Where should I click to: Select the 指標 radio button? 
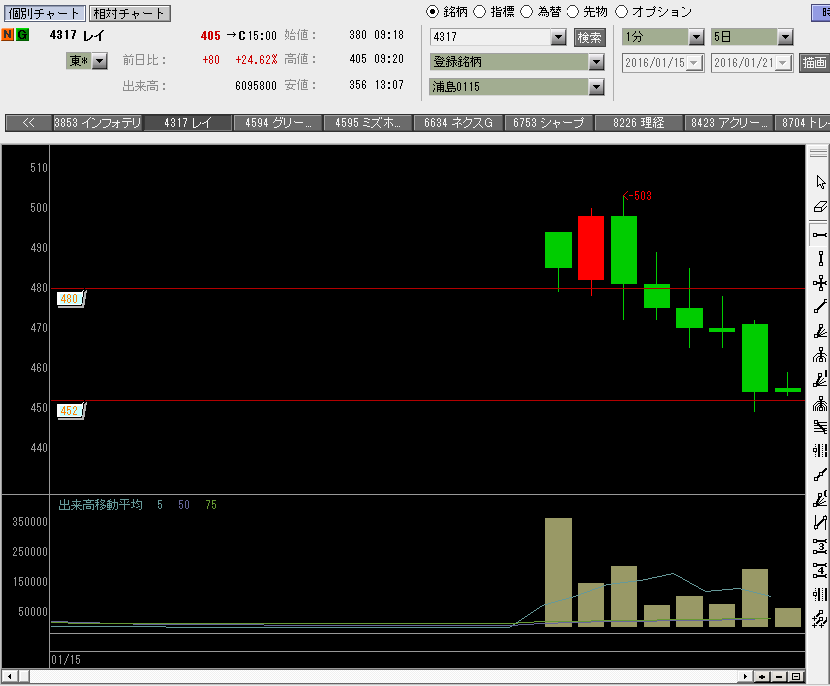[x=480, y=12]
